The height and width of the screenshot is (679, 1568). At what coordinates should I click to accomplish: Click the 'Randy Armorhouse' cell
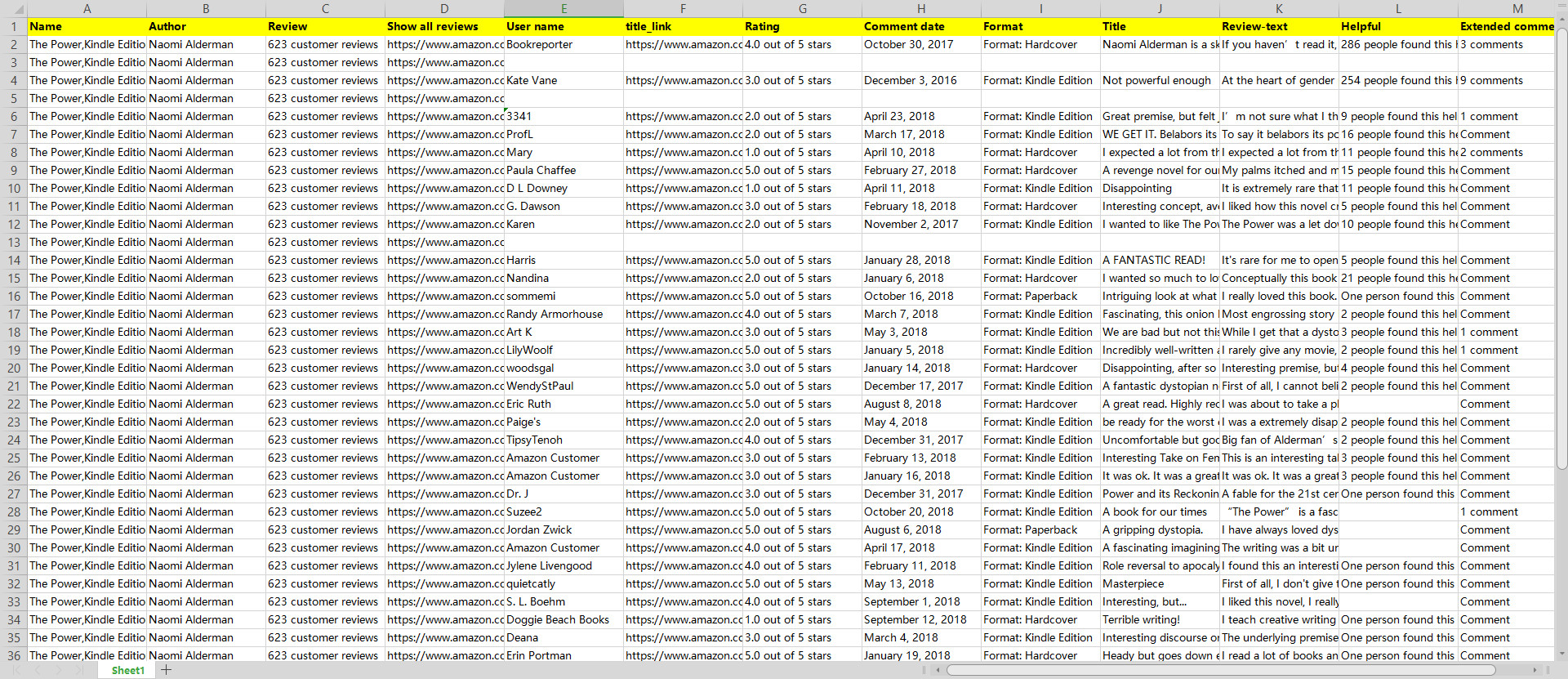tap(563, 314)
